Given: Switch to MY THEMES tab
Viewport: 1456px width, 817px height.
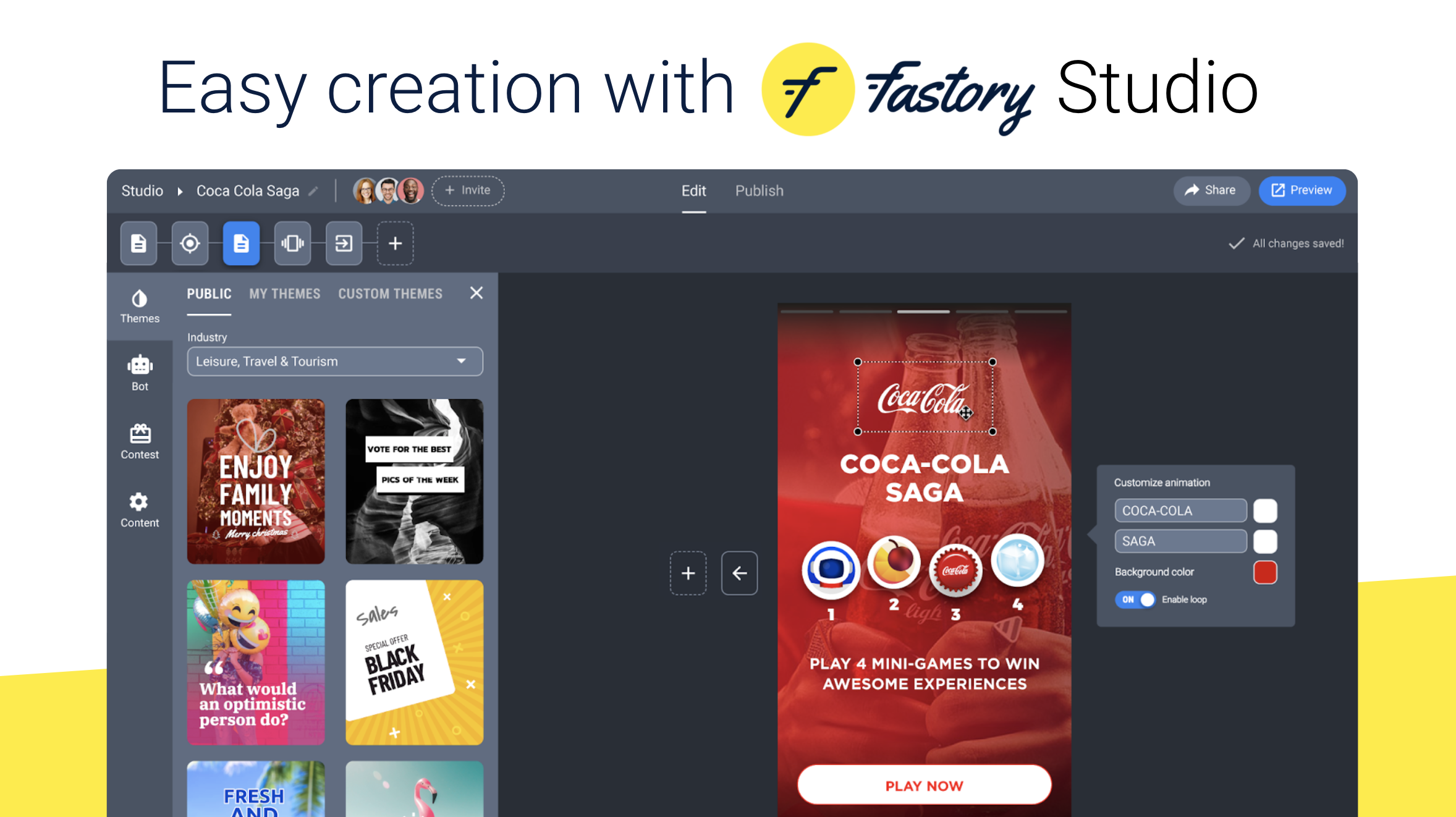Looking at the screenshot, I should pyautogui.click(x=284, y=293).
